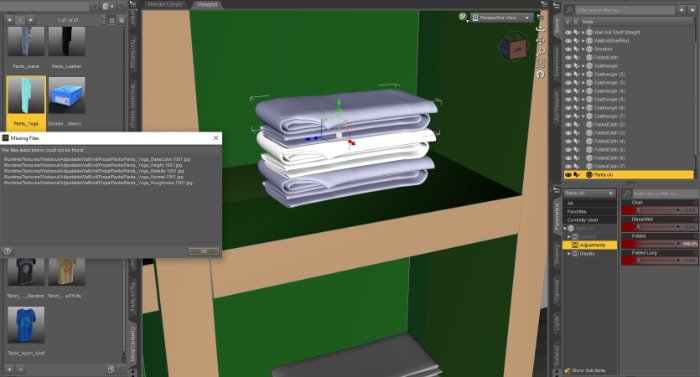Viewport: 700px width, 377px height.
Task: Toggle visibility of Wall Unit Shelf Straight
Action: coord(568,33)
